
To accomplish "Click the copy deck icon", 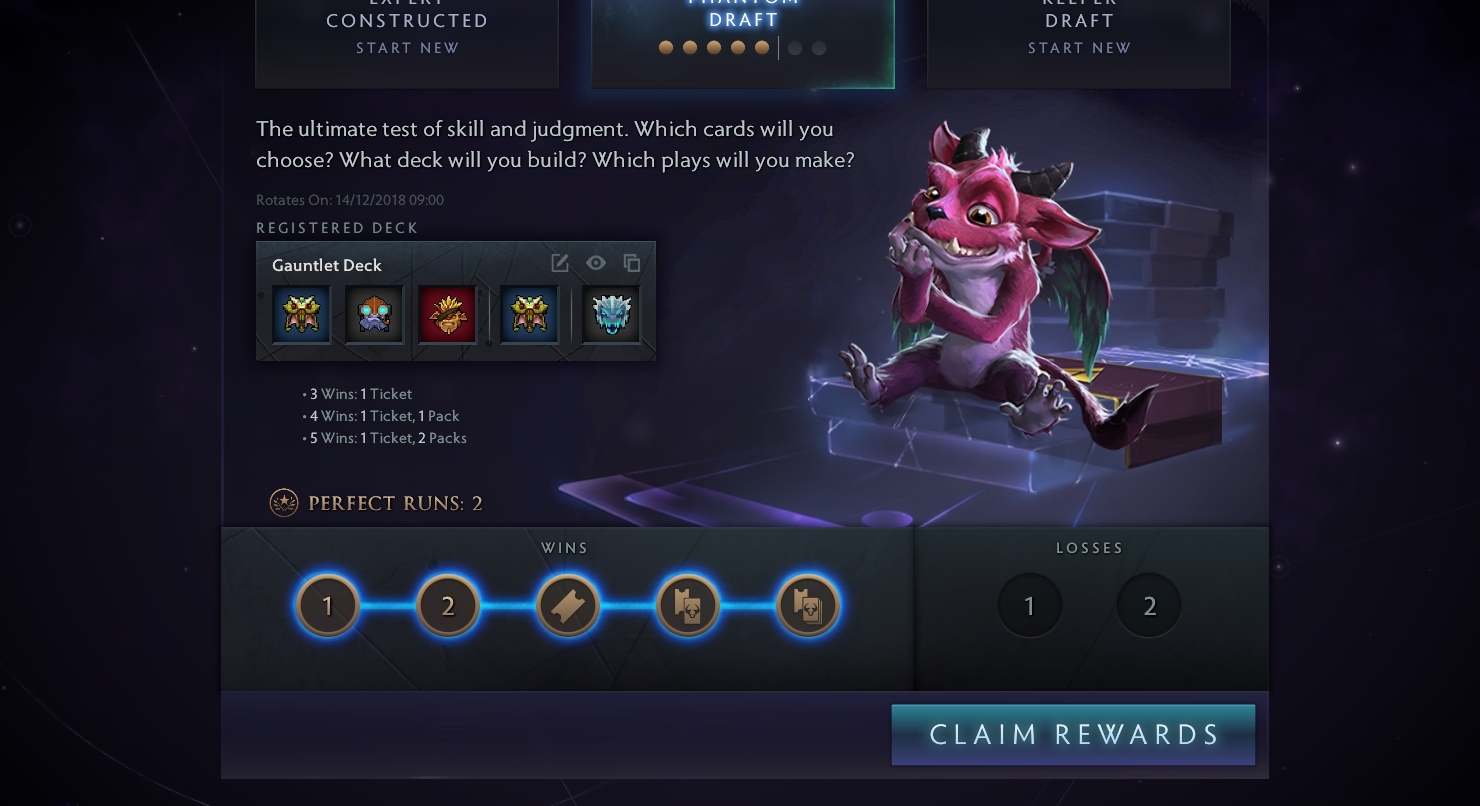I will click(632, 263).
